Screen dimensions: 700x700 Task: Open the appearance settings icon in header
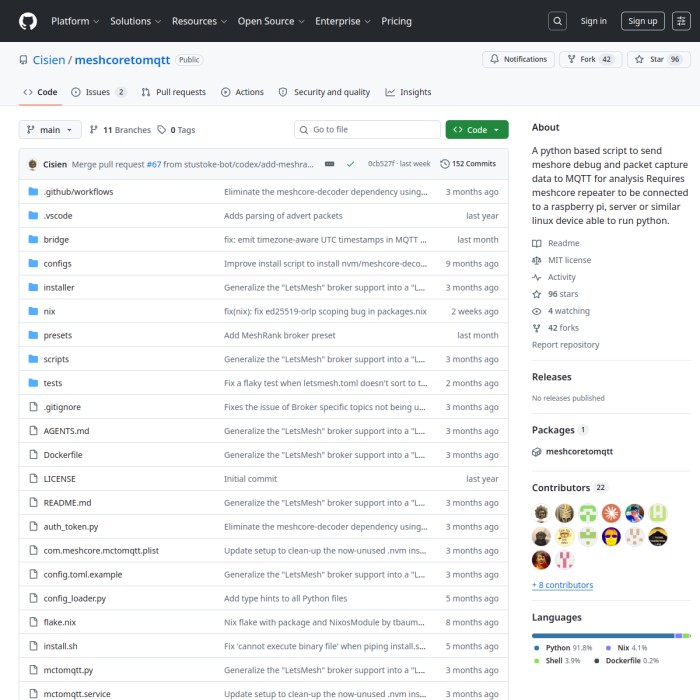[681, 21]
